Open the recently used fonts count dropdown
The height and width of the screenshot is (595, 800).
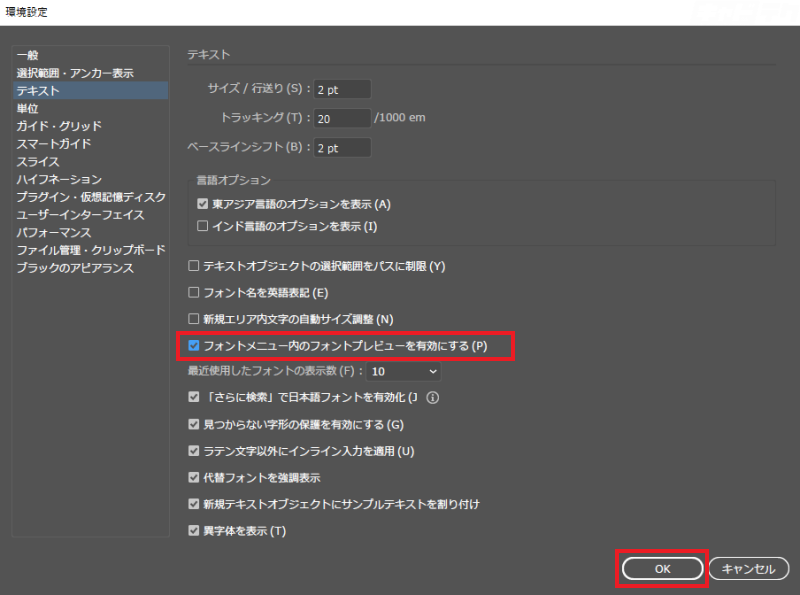click(404, 371)
